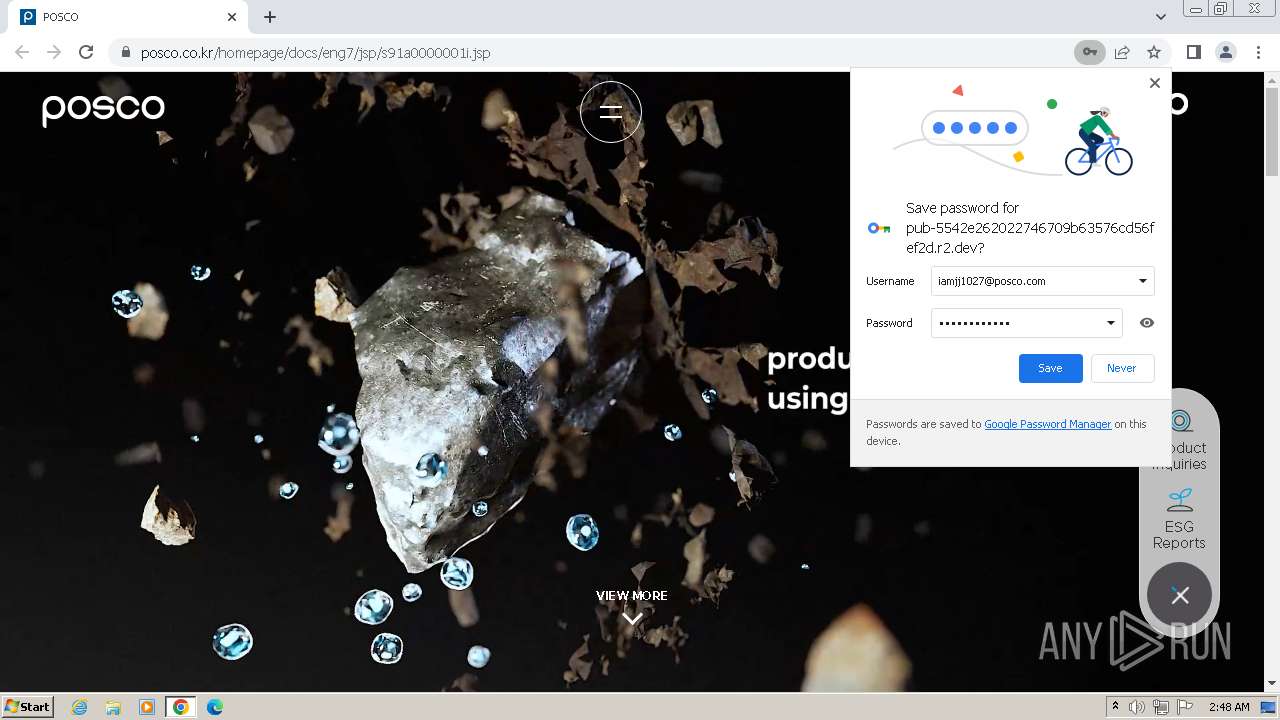
Task: Close the POSCO browser tab
Action: point(232,17)
